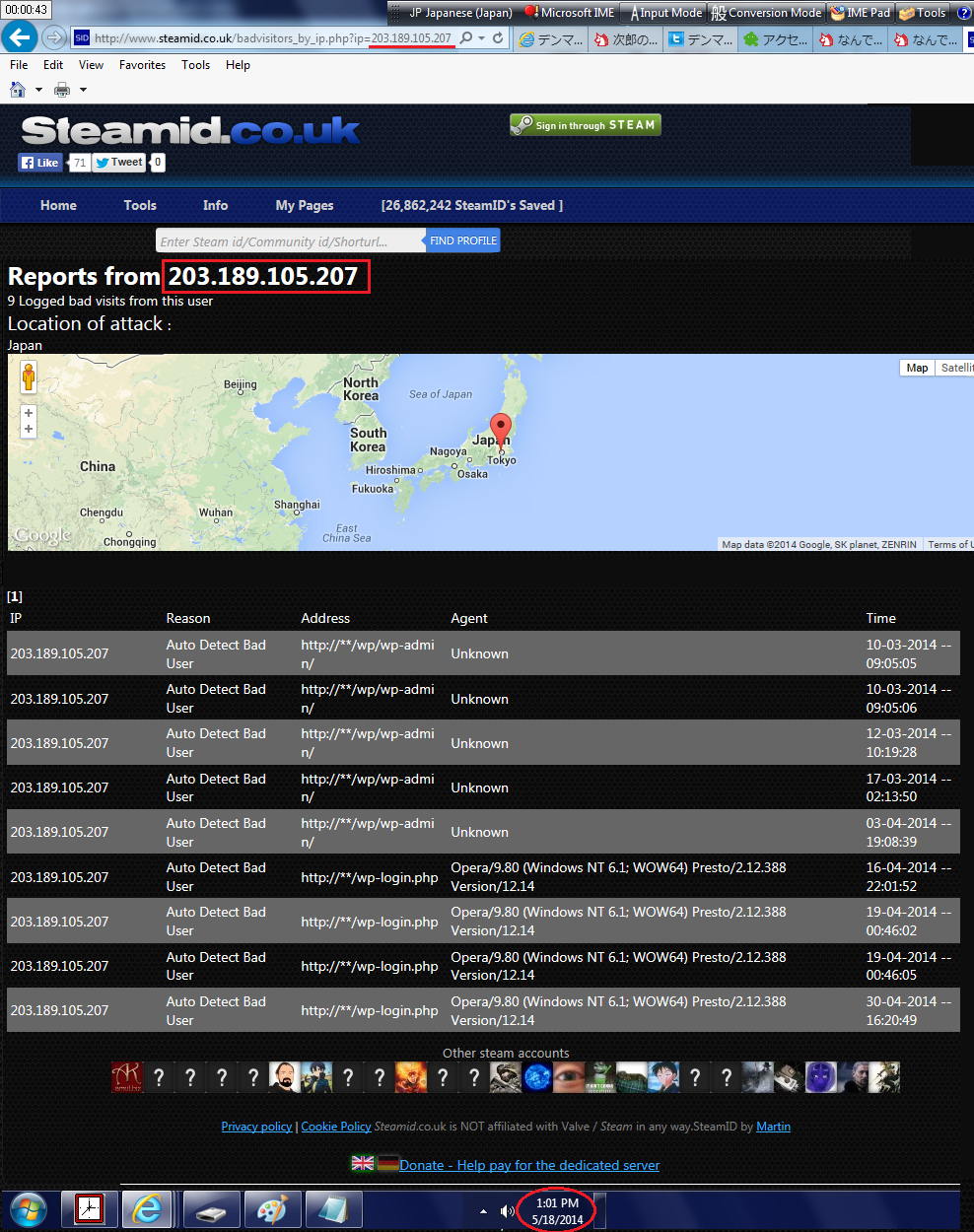Select the Map view type button
Viewport: 974px width, 1232px height.
(917, 368)
